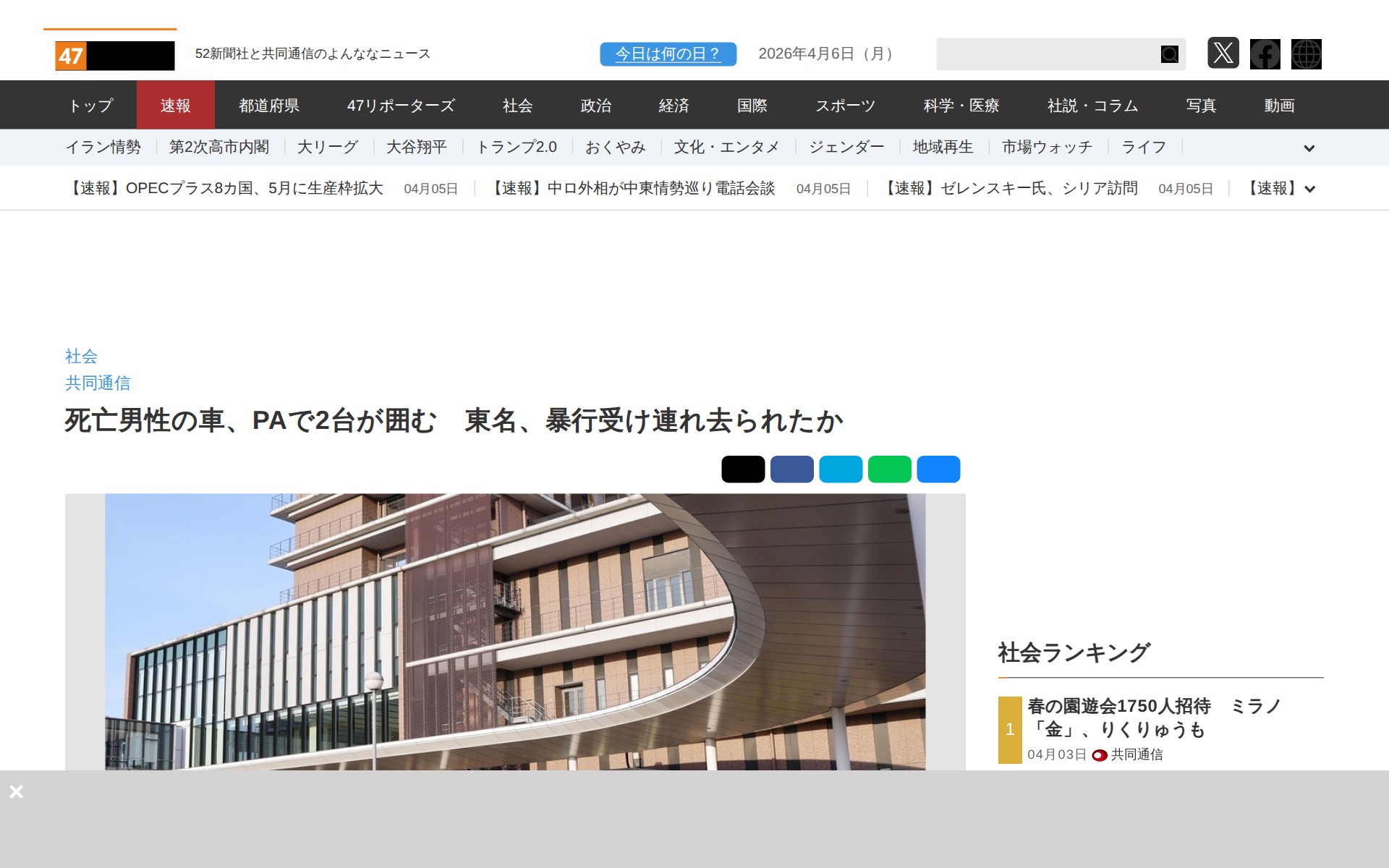Screen dimensions: 1389x868
Task: Switch to the 速報 tab
Action: [176, 105]
